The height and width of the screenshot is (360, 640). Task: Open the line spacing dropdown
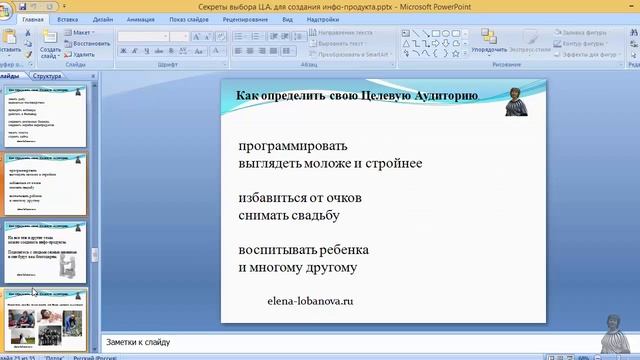pyautogui.click(x=299, y=37)
